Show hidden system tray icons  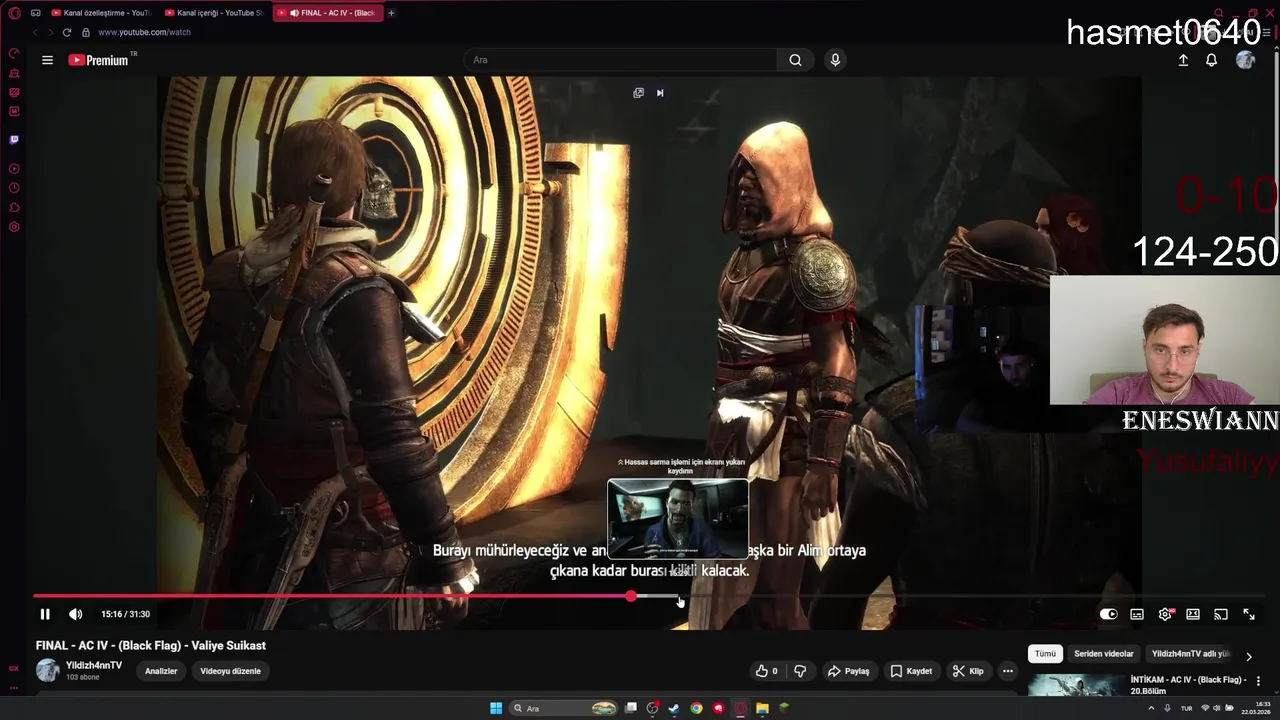[x=1151, y=708]
